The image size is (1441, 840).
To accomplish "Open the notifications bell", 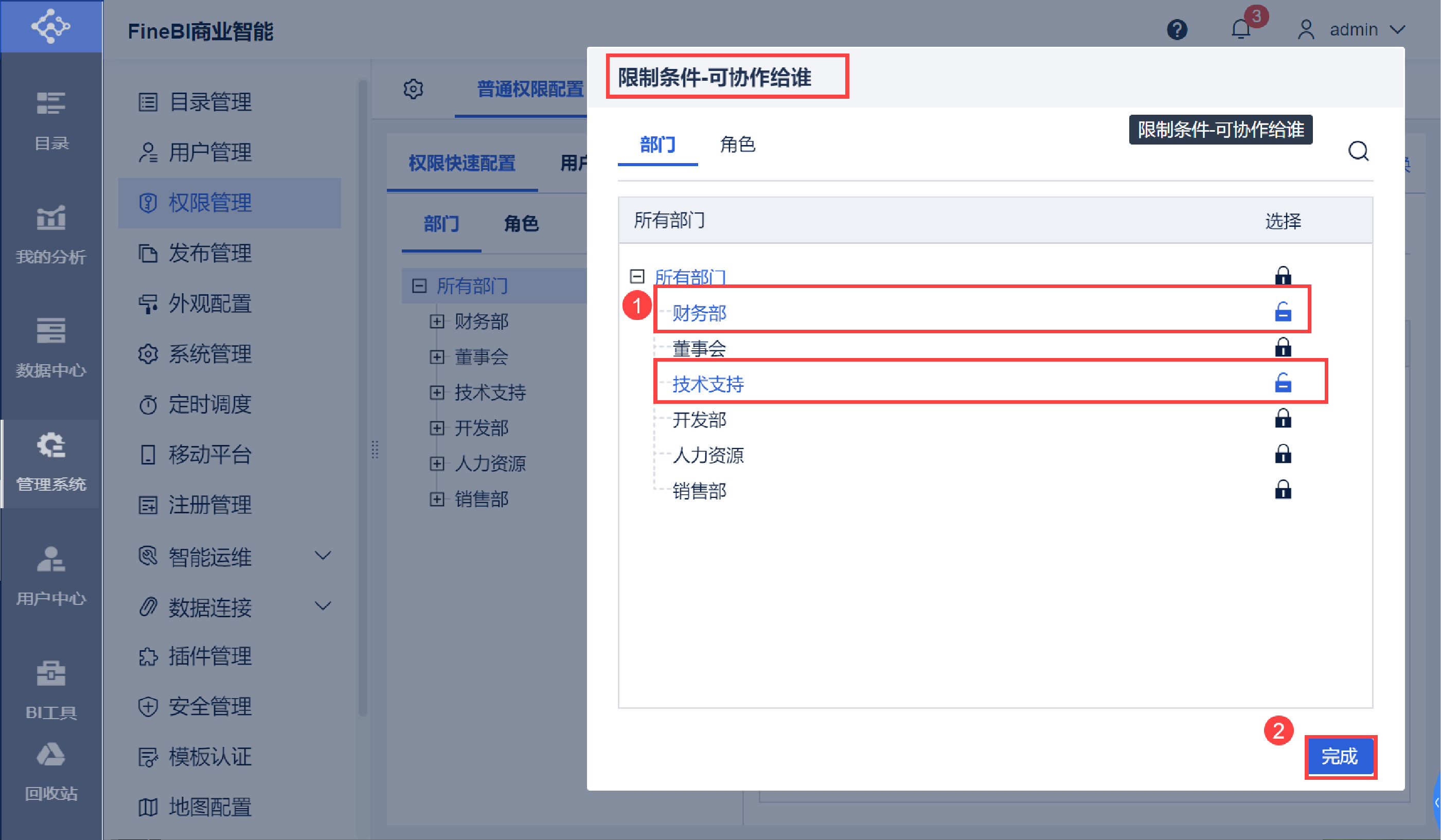I will 1240,29.
